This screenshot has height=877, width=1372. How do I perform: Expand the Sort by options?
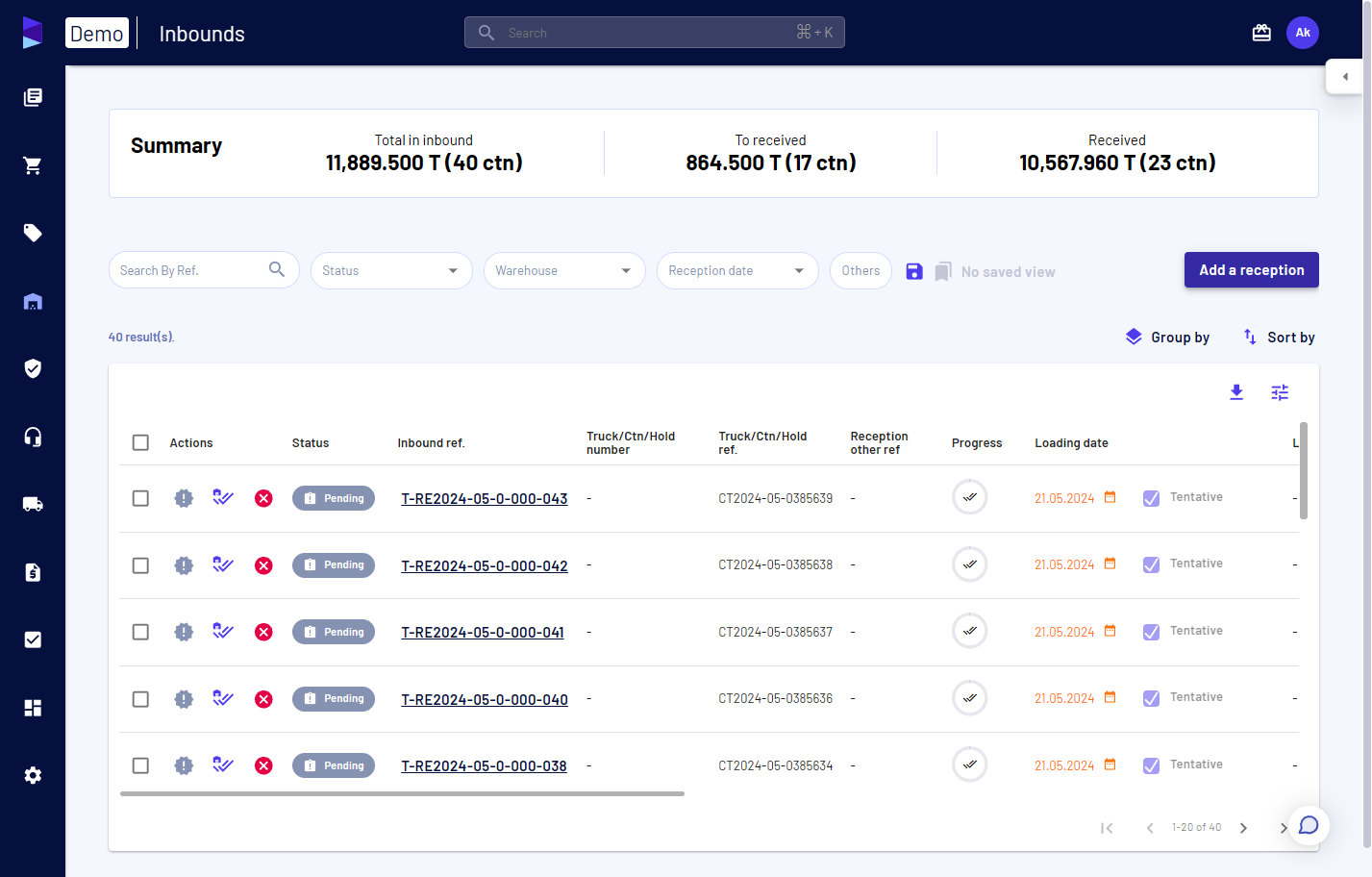point(1279,338)
